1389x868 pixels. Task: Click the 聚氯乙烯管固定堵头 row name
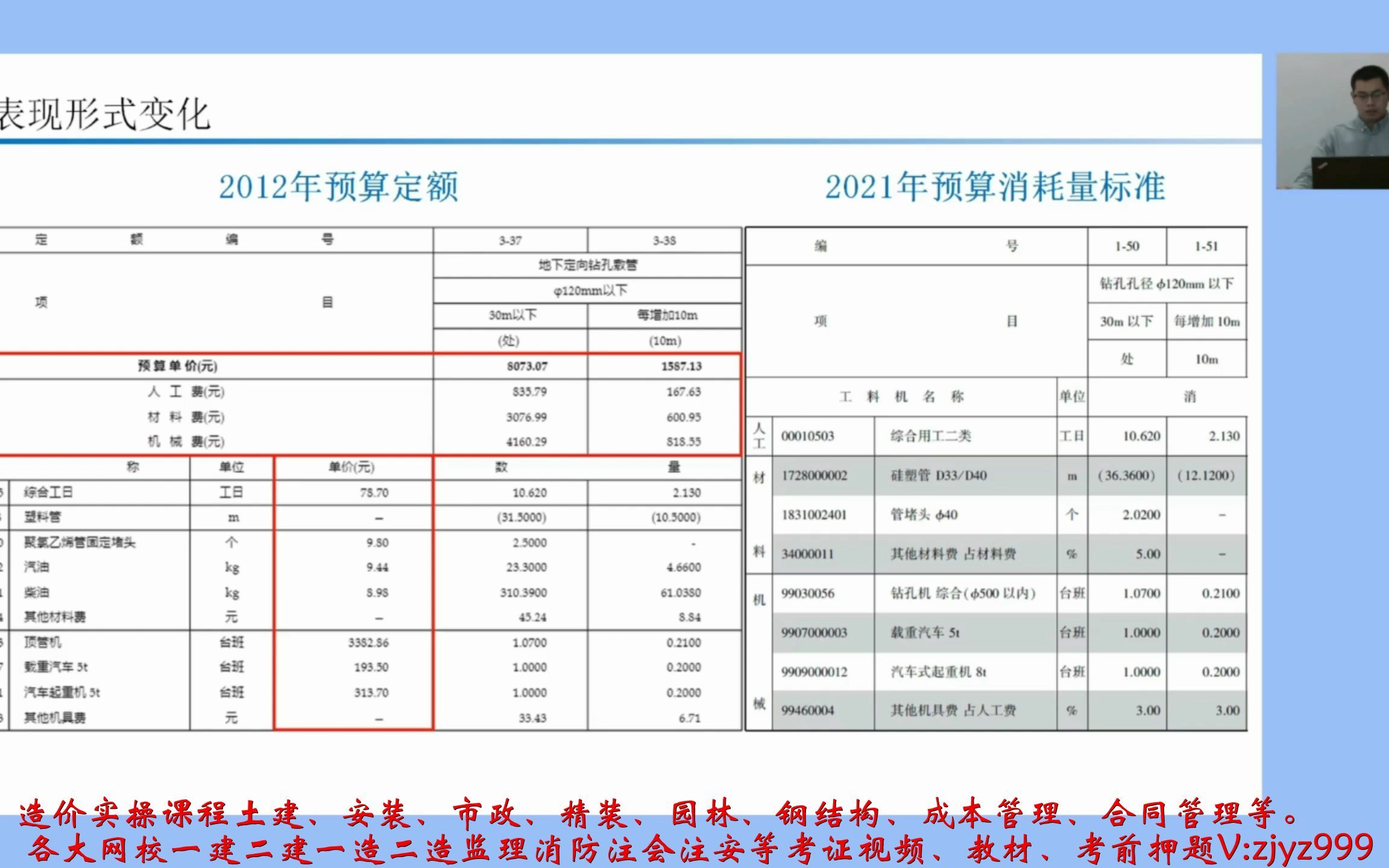coord(80,542)
